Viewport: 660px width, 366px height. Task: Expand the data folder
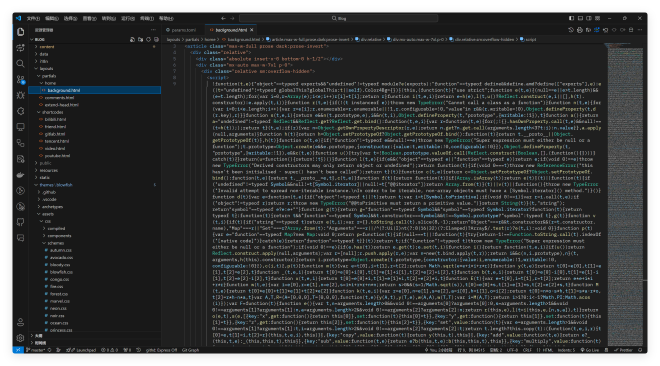pos(44,54)
